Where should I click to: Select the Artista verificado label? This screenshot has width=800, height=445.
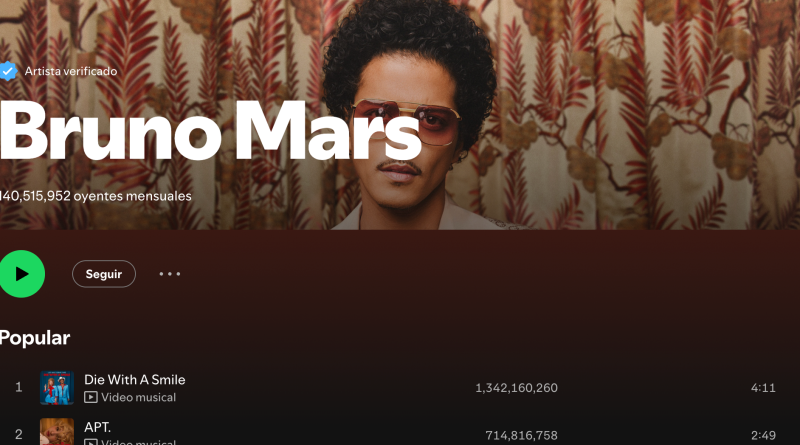71,71
